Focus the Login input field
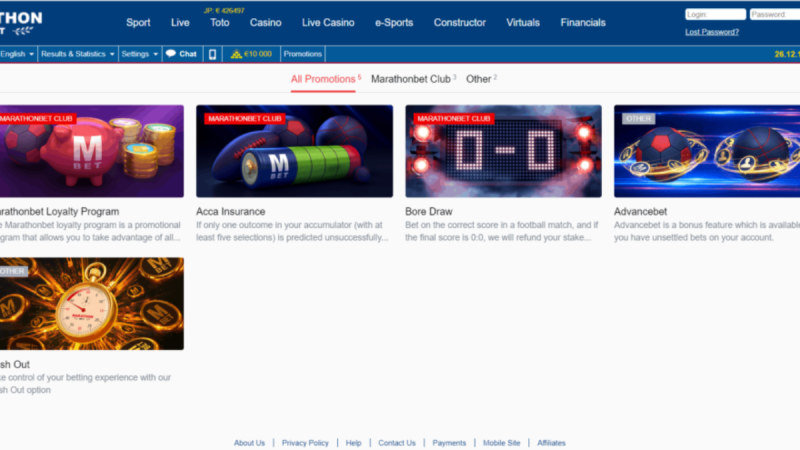This screenshot has height=450, width=800. click(715, 14)
